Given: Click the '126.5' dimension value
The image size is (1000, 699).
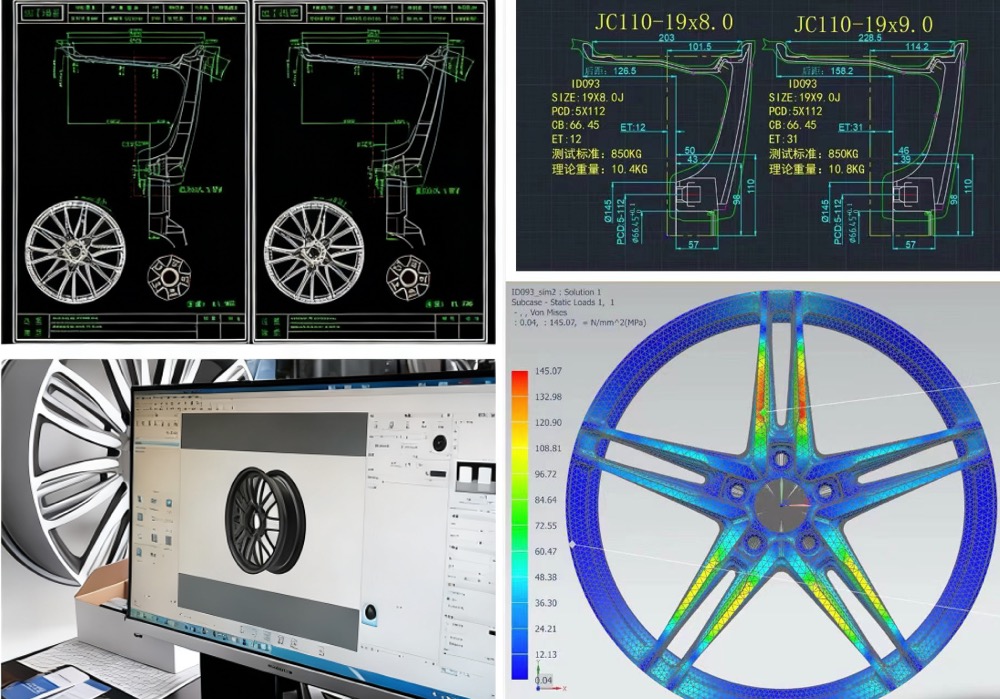Looking at the screenshot, I should 624,71.
